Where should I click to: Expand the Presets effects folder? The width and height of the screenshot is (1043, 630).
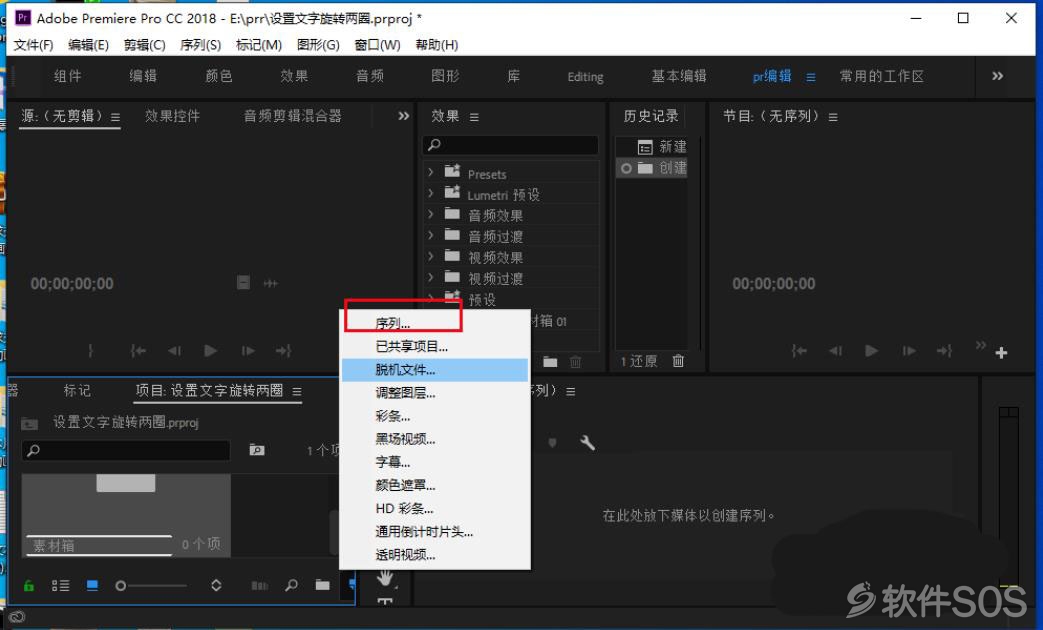coord(430,172)
